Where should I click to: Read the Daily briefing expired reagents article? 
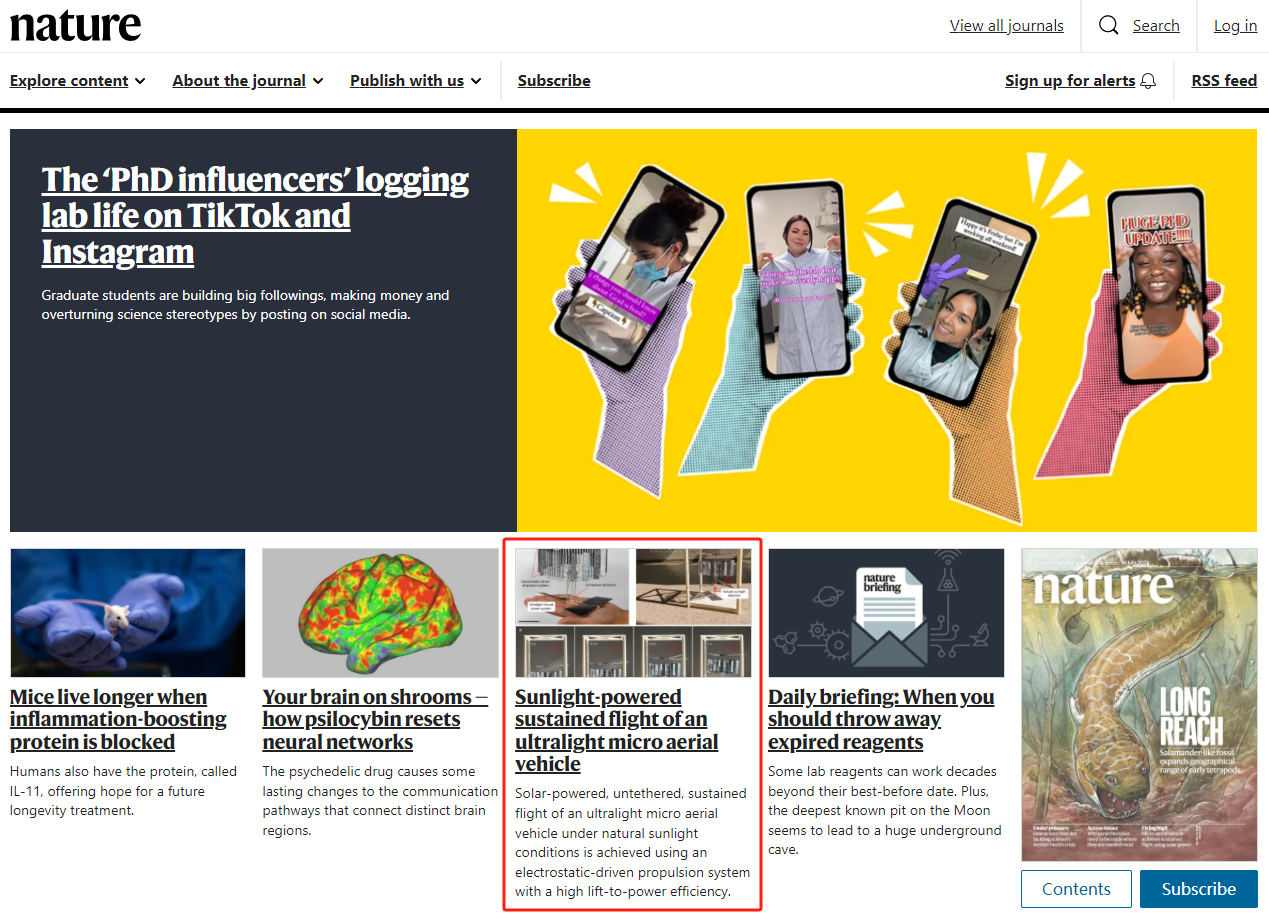coord(881,720)
